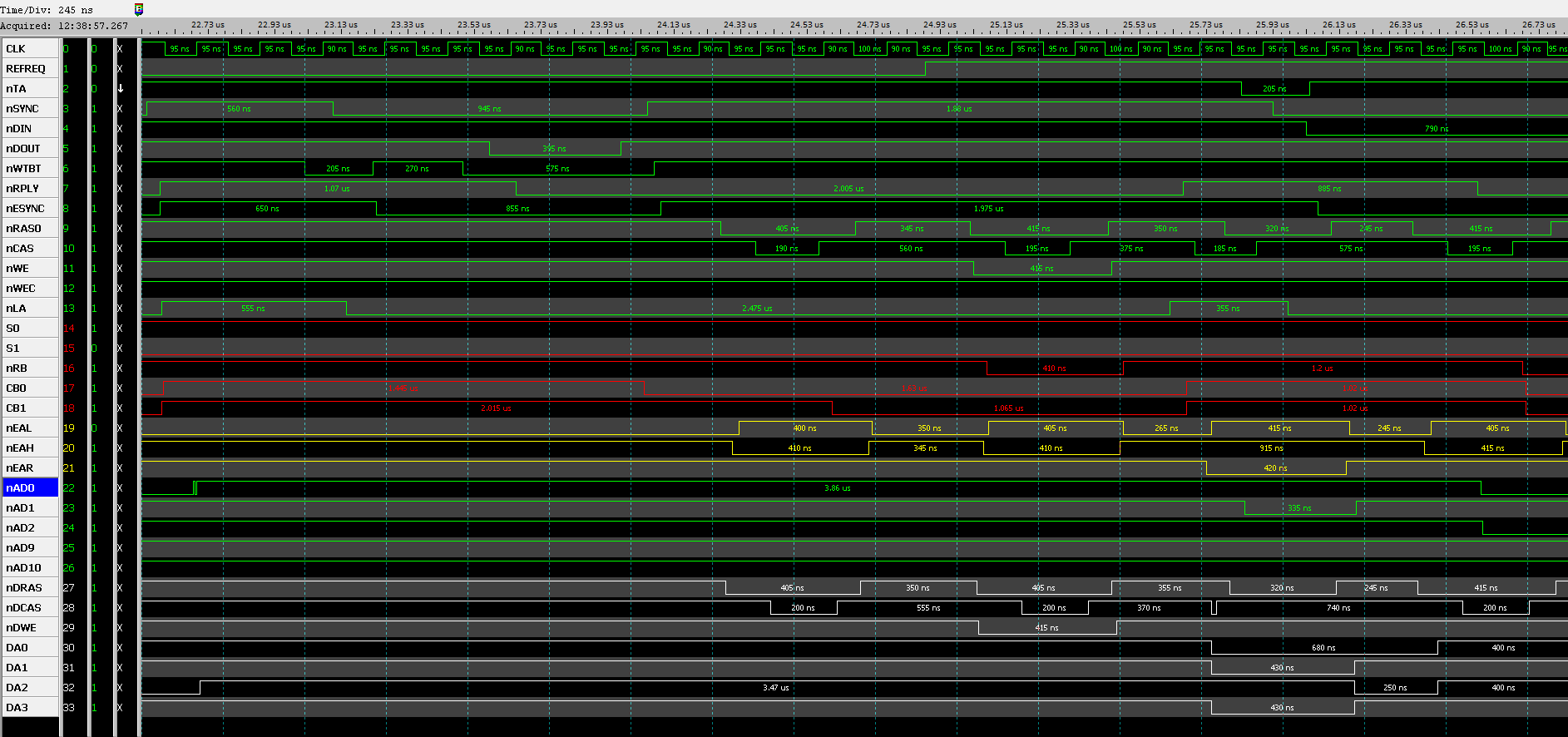The width and height of the screenshot is (1568, 737).
Task: Click the falling-edge trigger arrow for nTA
Action: point(121,89)
